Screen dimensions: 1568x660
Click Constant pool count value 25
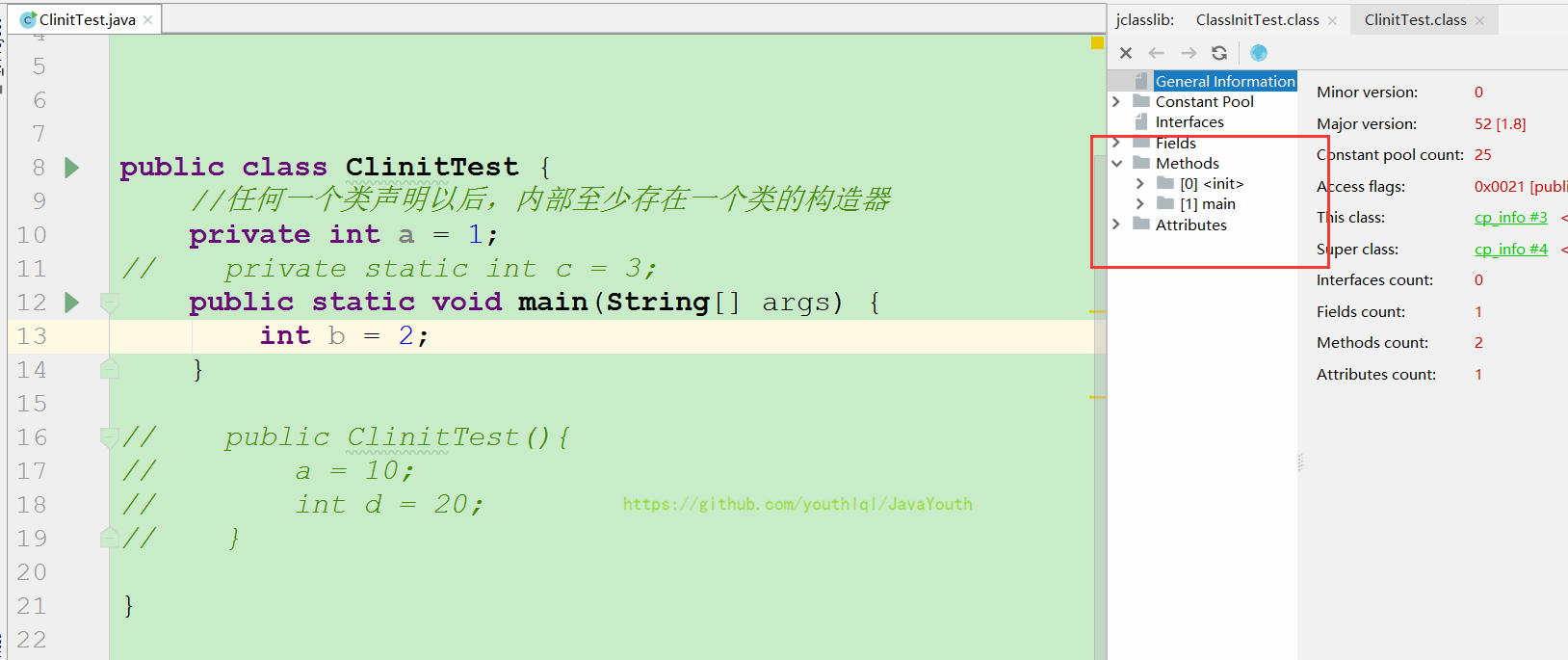point(1482,154)
